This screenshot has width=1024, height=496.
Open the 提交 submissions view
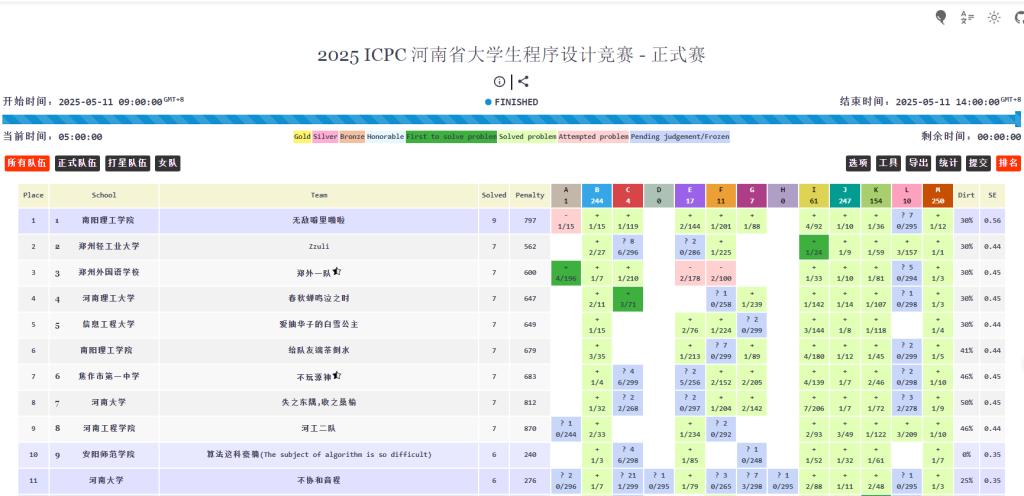coord(978,163)
